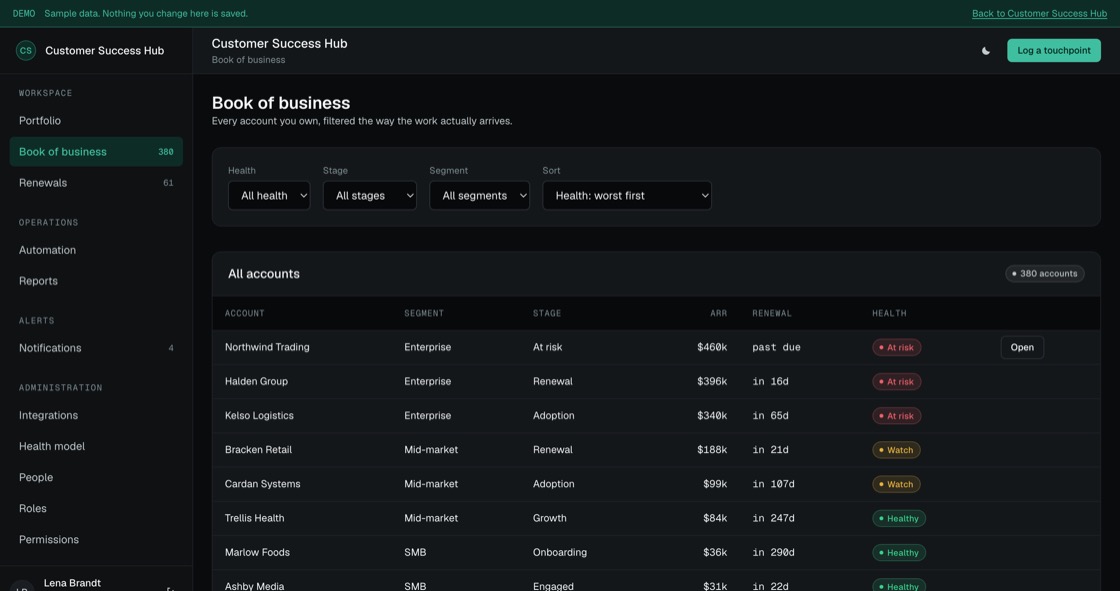
Task: Click the 380 accounts count badge
Action: coord(1044,274)
